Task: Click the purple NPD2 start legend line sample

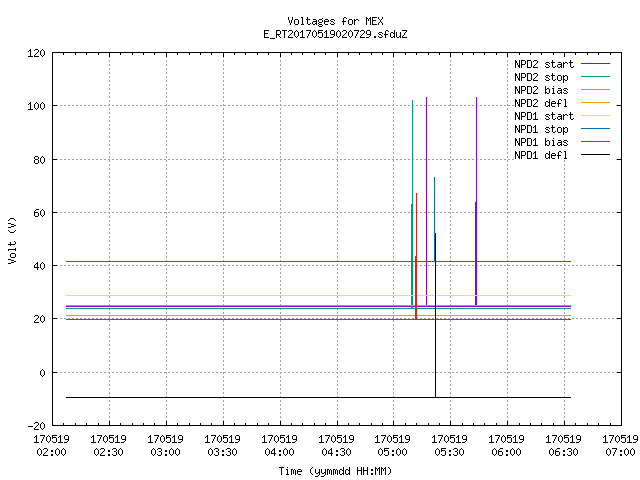Action: [595, 64]
